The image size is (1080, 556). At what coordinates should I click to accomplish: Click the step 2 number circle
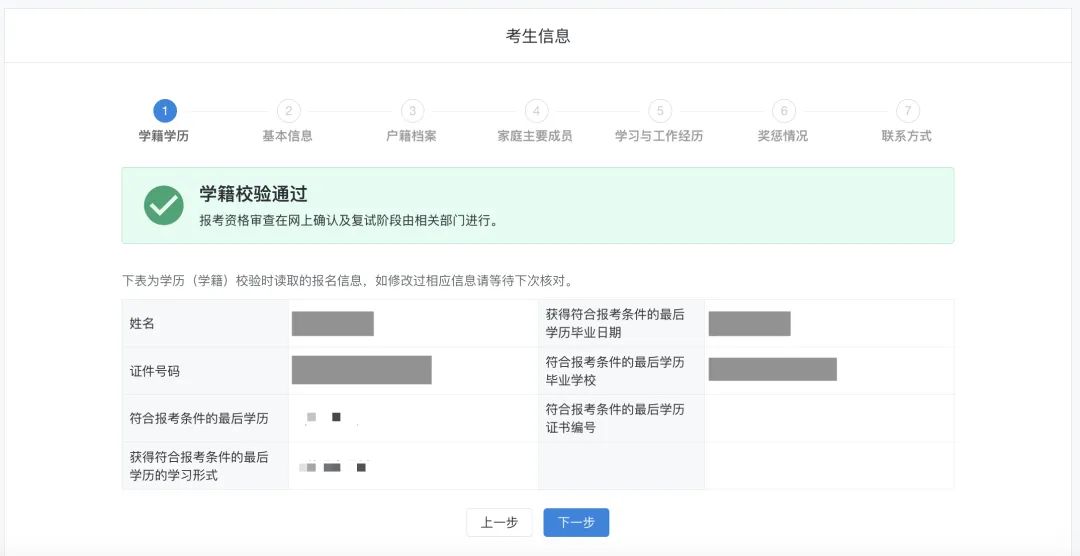pos(288,111)
